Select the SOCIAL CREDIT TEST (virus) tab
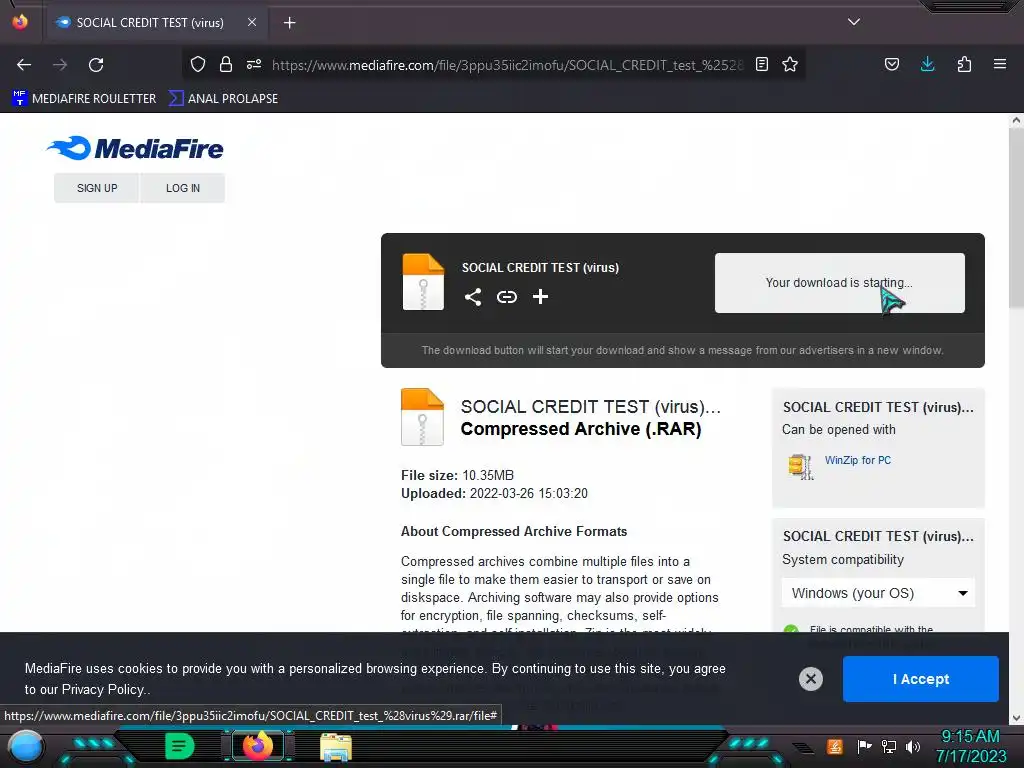Screen dimensions: 1024x768 (157, 22)
